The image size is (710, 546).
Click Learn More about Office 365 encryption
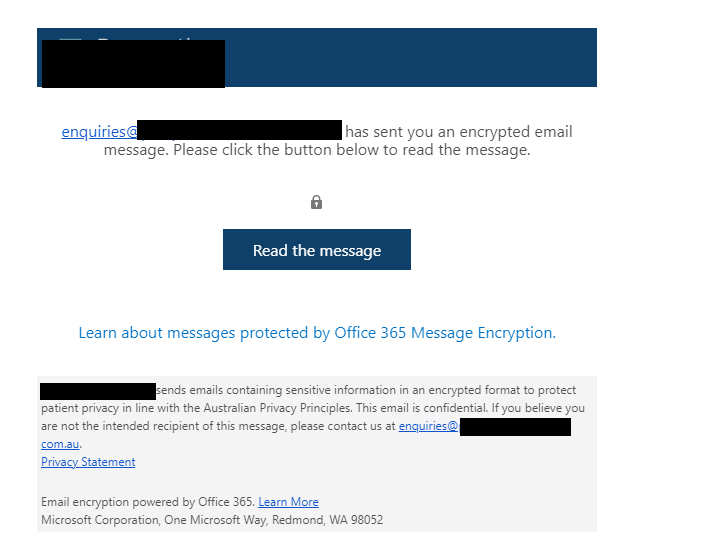[288, 502]
